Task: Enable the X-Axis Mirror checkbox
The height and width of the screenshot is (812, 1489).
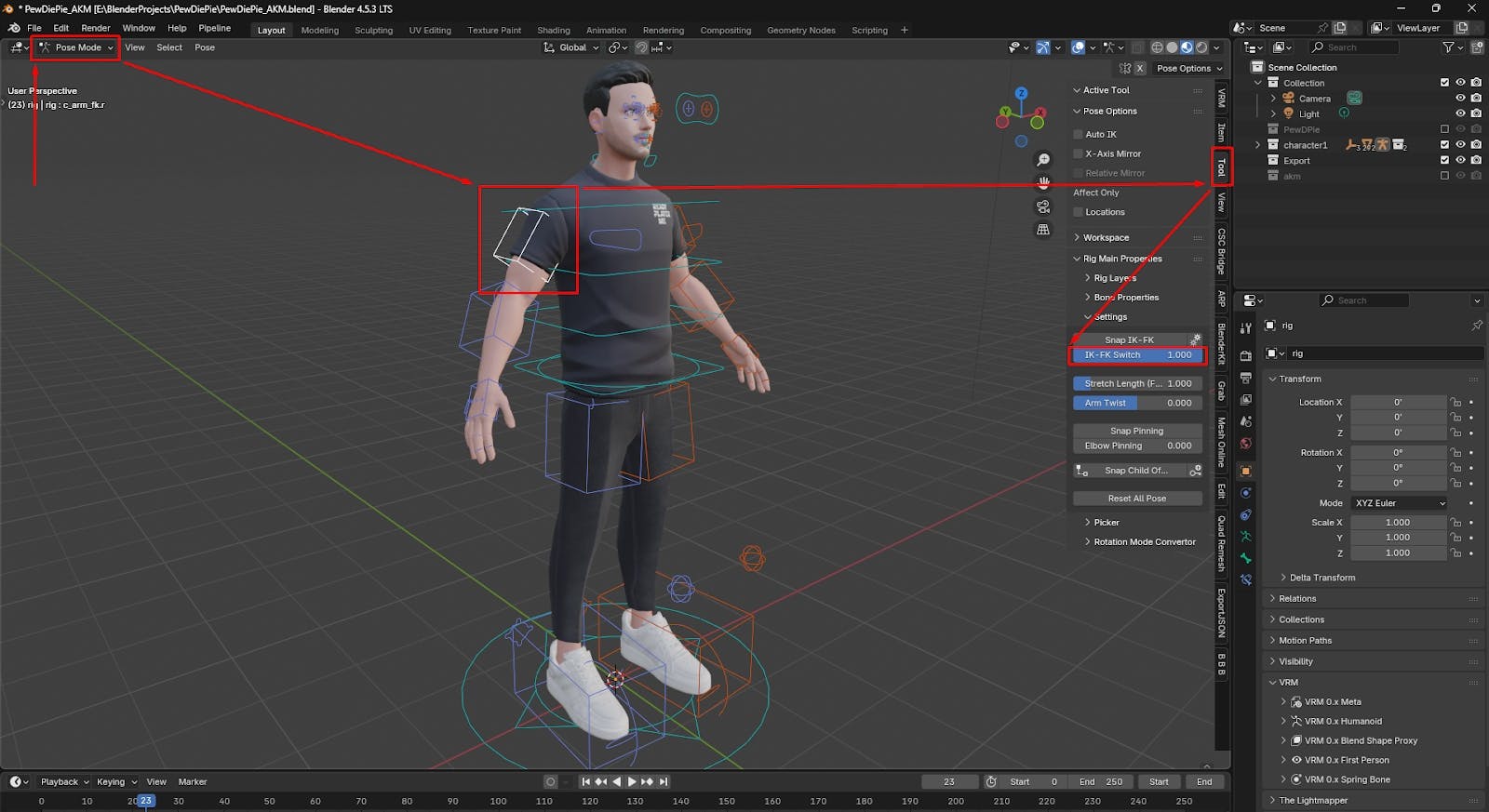Action: pos(1079,153)
